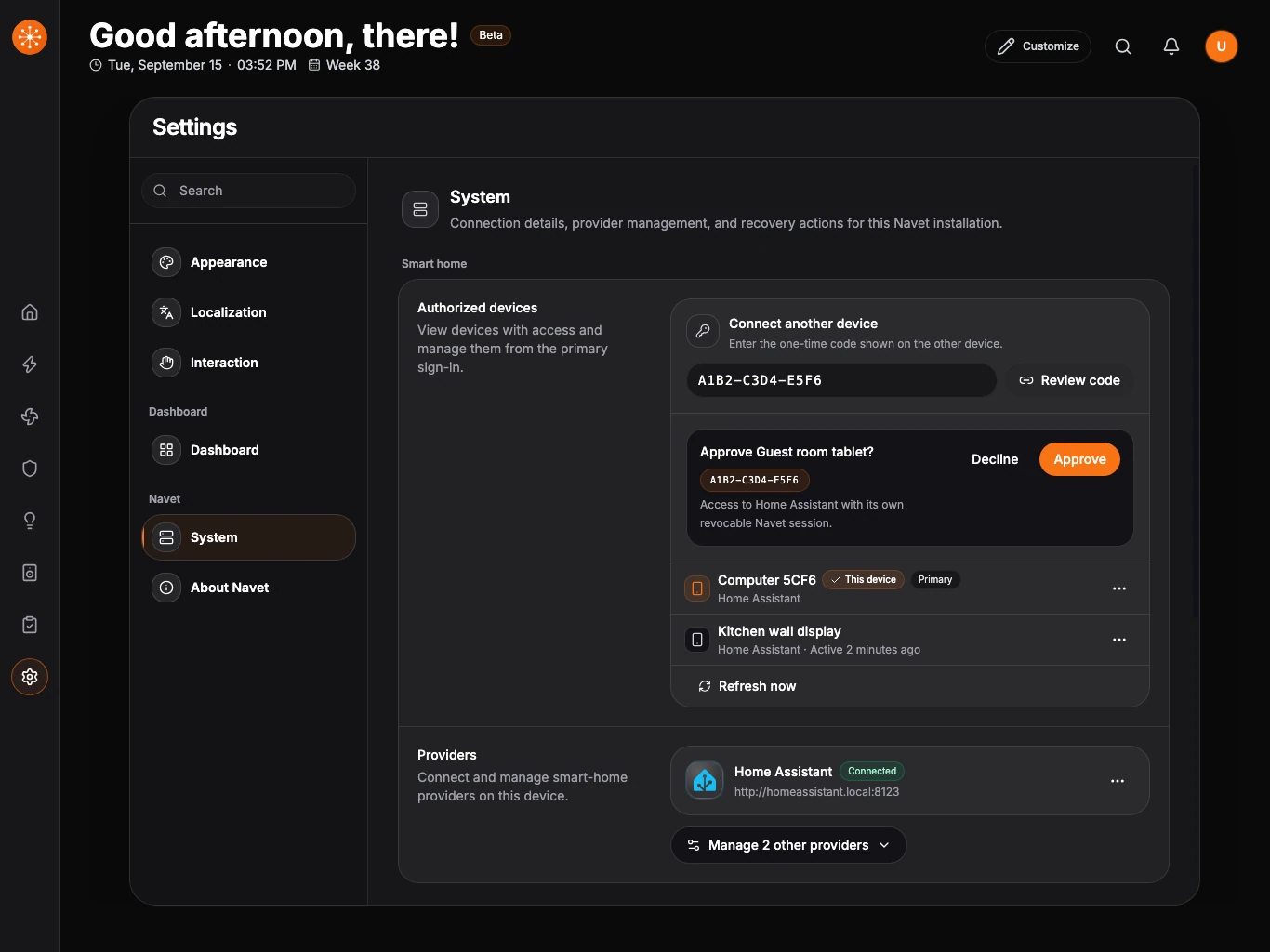Screen dimensions: 1270x952
Task: Open the lightbulb icon in left rail
Action: coord(30,521)
